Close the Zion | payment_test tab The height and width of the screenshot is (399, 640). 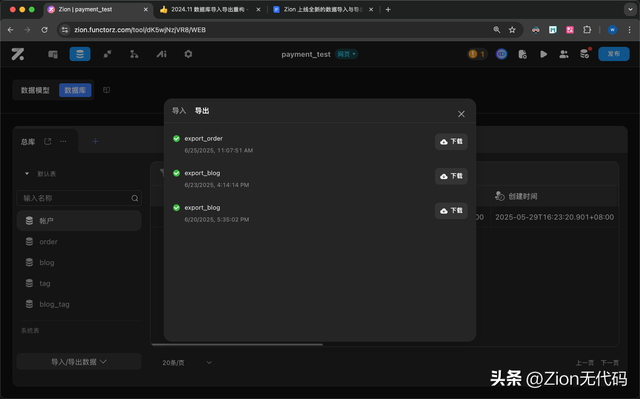[x=146, y=9]
